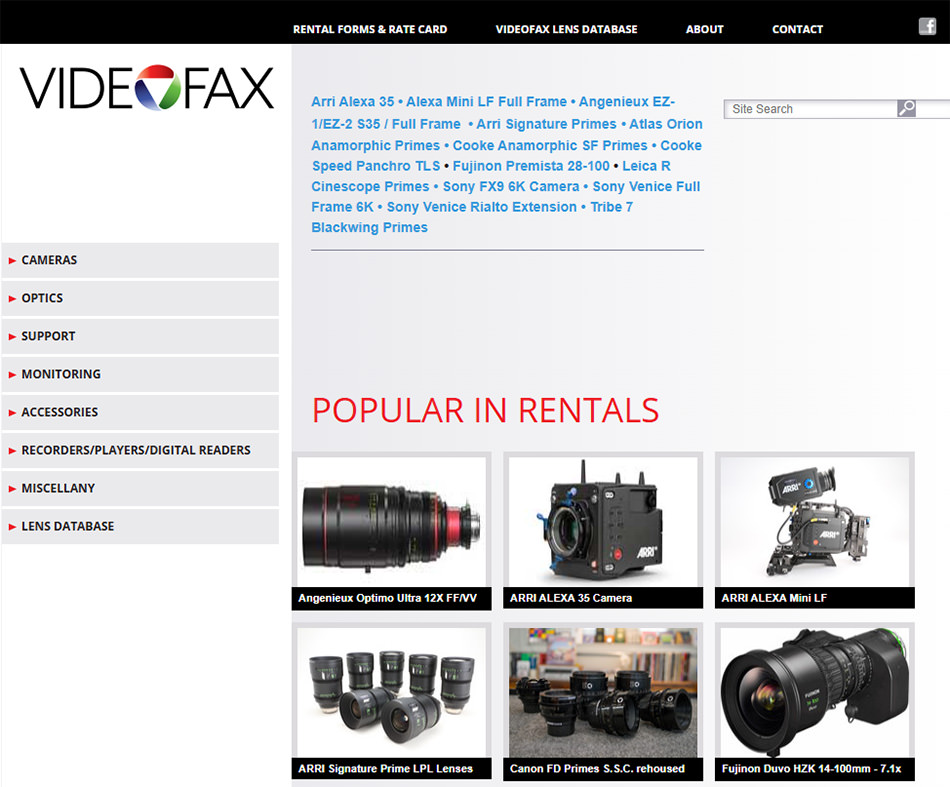Open the Videofax Lens Database menu
950x787 pixels.
pos(566,29)
